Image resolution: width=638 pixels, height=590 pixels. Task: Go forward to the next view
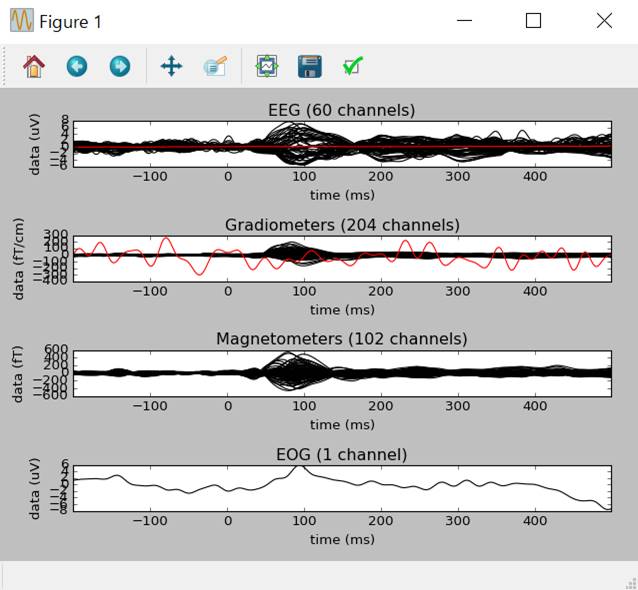coord(120,67)
